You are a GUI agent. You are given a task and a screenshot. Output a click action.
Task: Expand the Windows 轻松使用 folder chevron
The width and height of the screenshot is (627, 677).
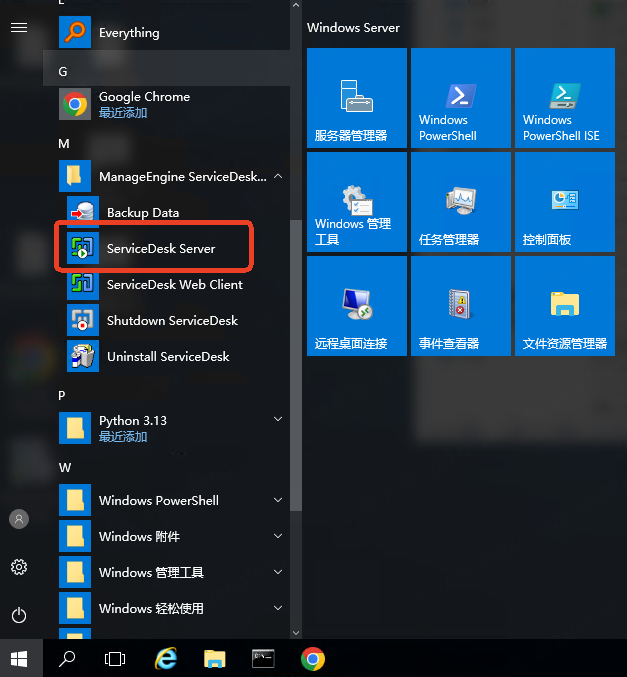279,608
